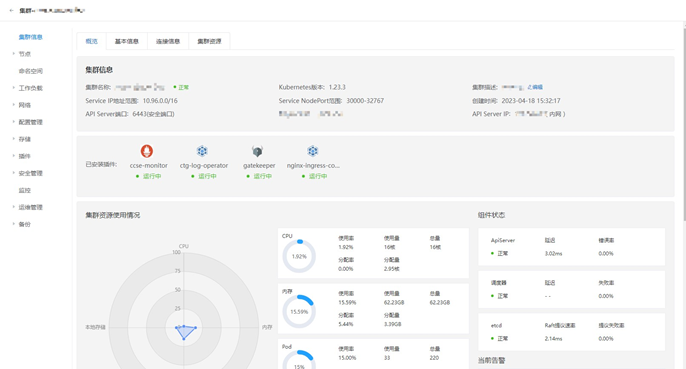Click the API Server port 6443 value

[153, 114]
